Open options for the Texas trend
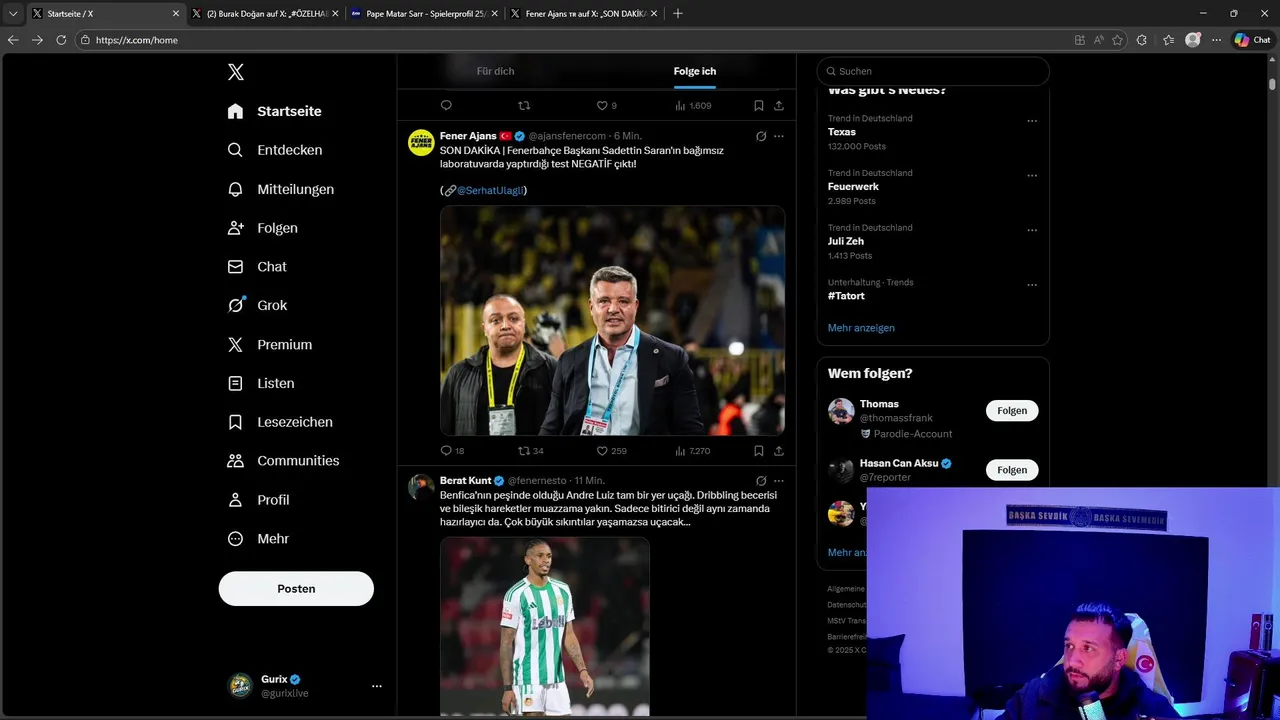 1032,121
